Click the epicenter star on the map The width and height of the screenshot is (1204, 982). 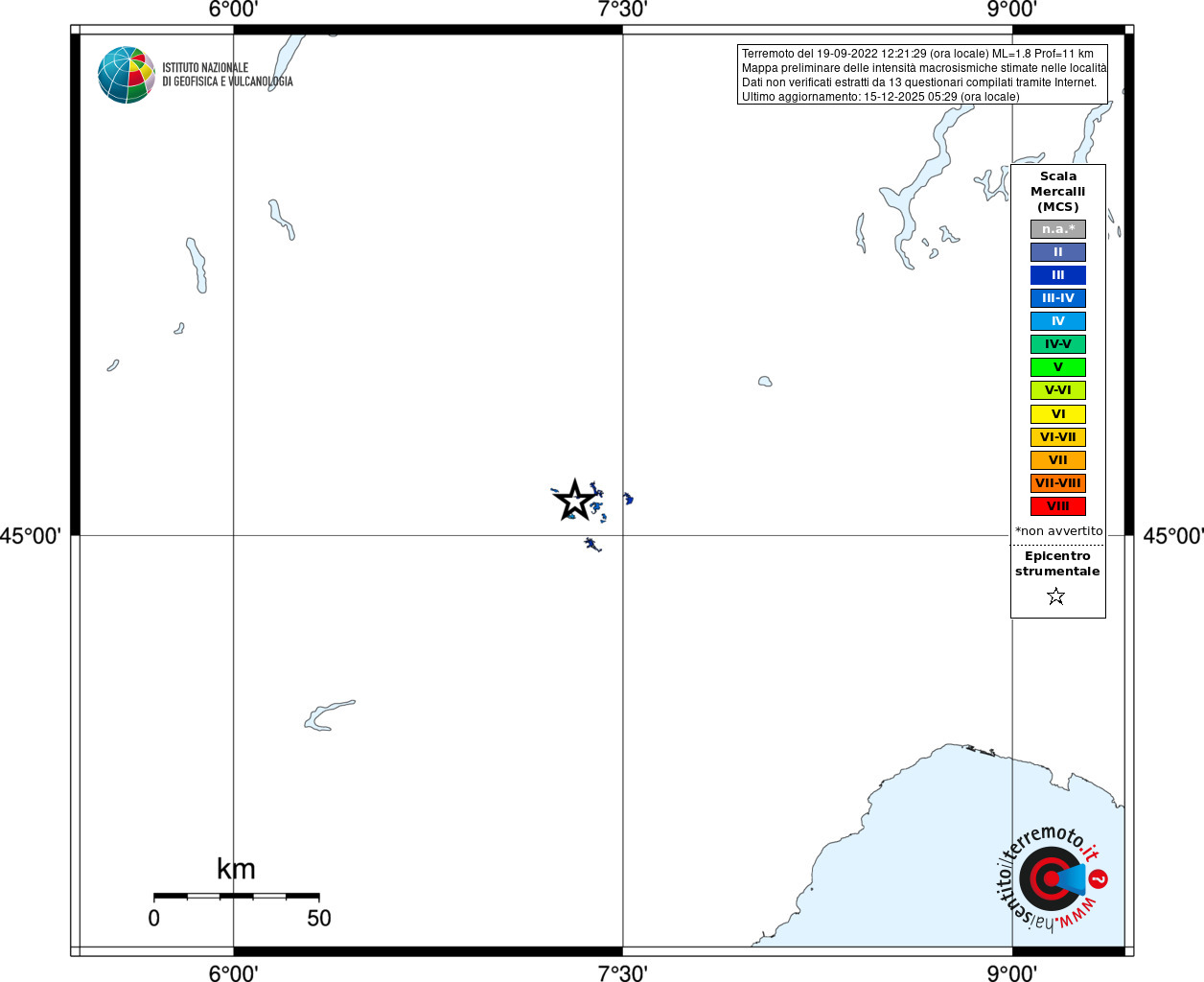click(x=575, y=500)
